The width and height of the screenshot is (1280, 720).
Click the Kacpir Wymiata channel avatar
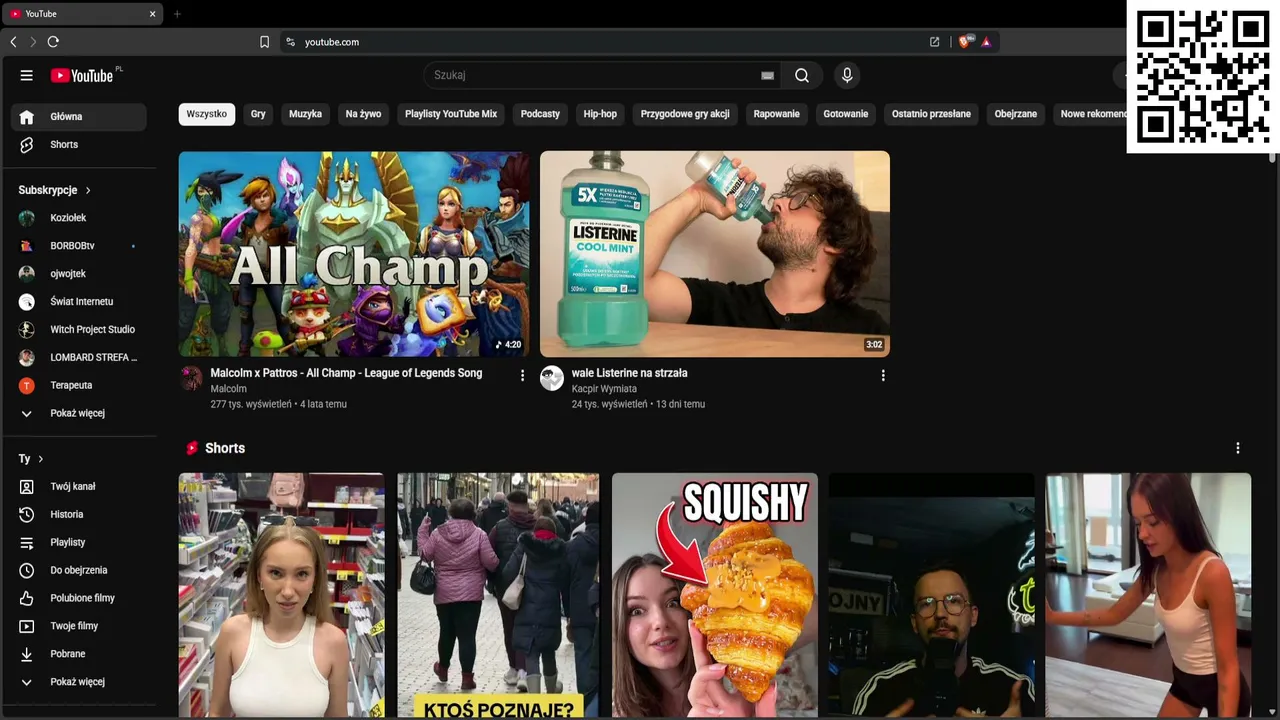(552, 378)
